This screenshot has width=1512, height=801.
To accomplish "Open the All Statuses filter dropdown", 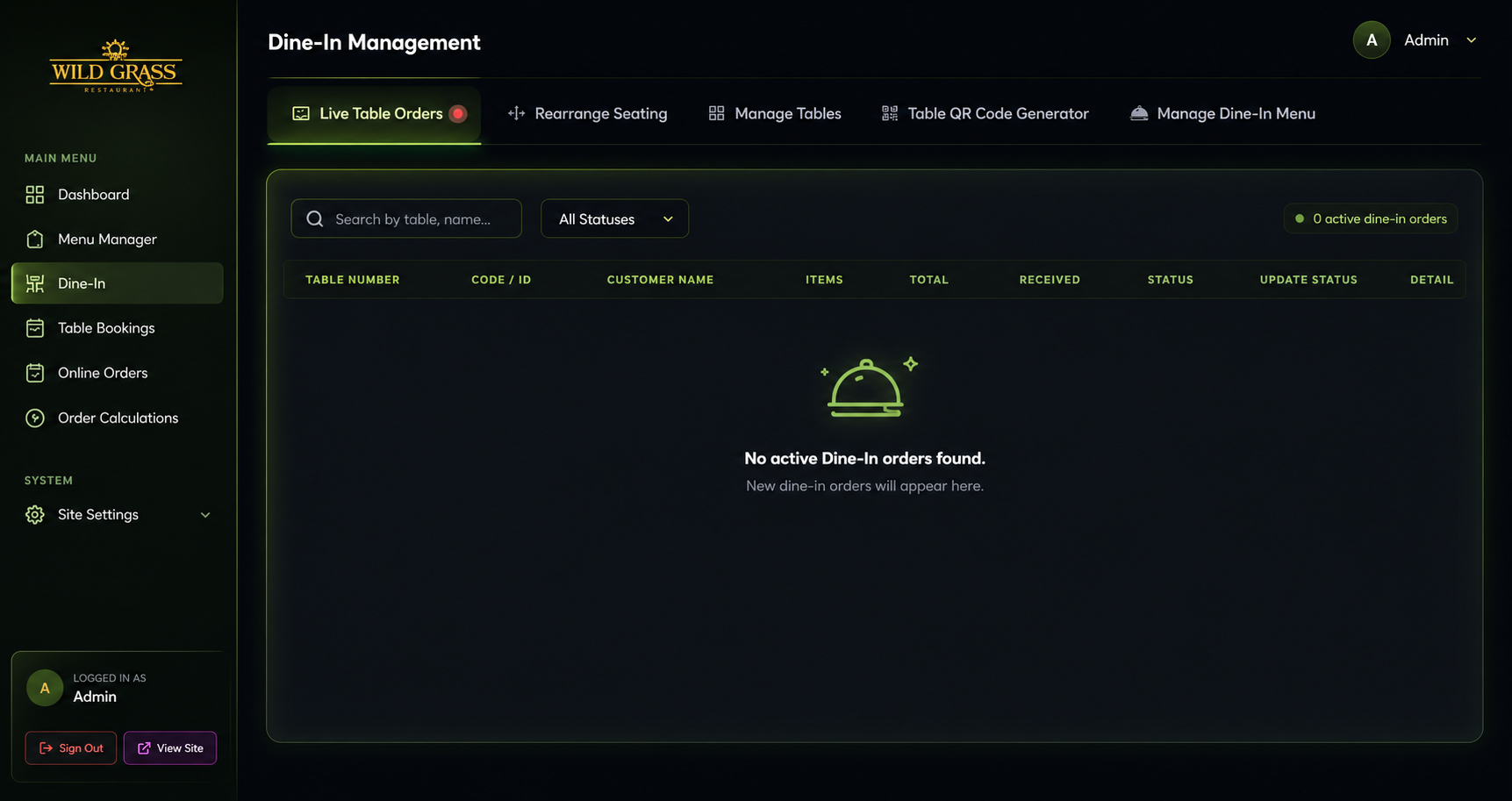I will coord(614,218).
